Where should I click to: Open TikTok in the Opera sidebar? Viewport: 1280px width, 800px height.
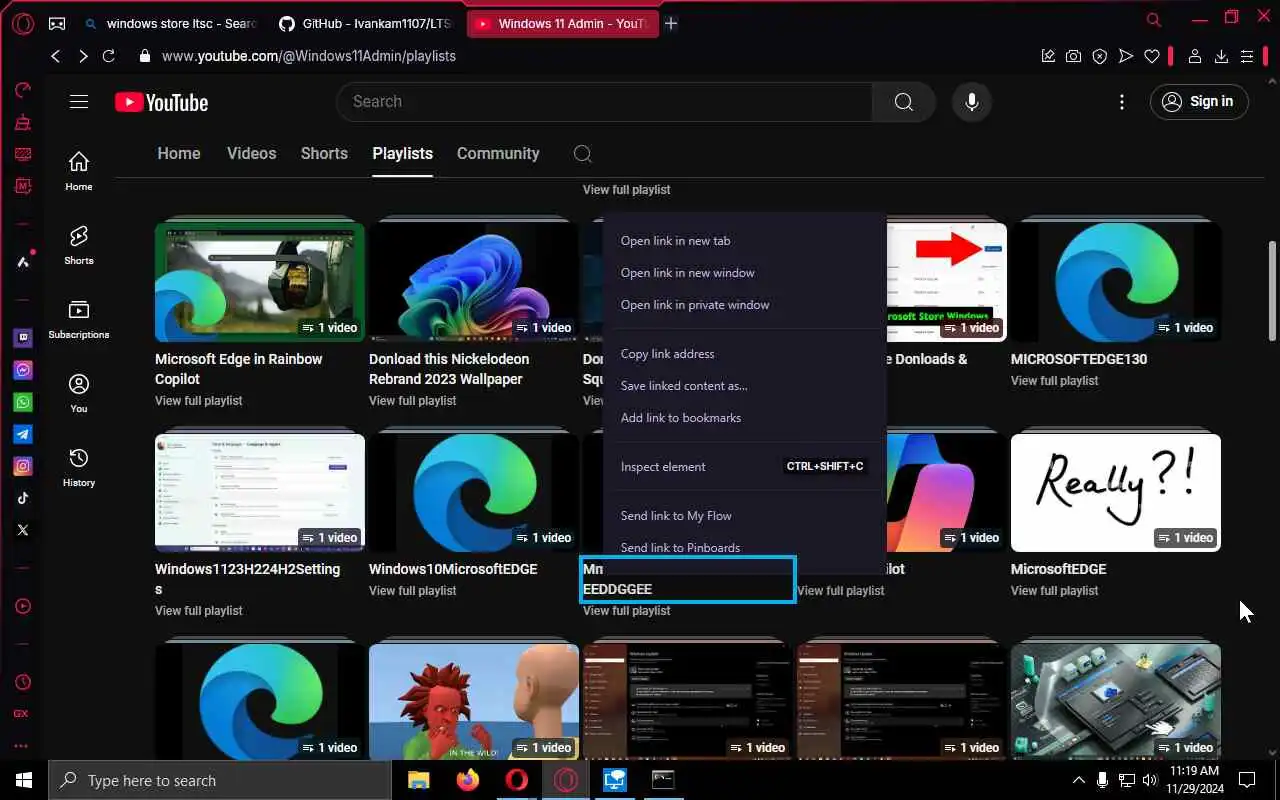tap(22, 498)
